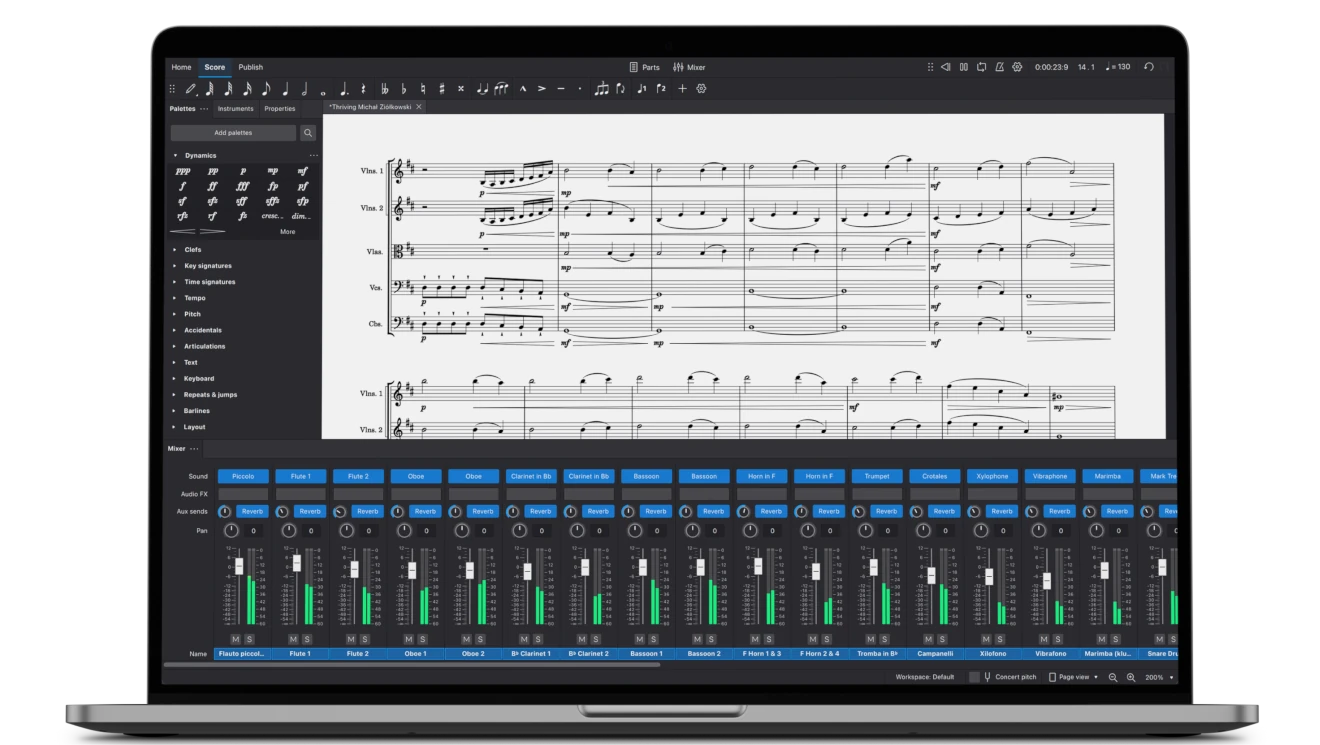Switch to the Publish tab

[250, 67]
